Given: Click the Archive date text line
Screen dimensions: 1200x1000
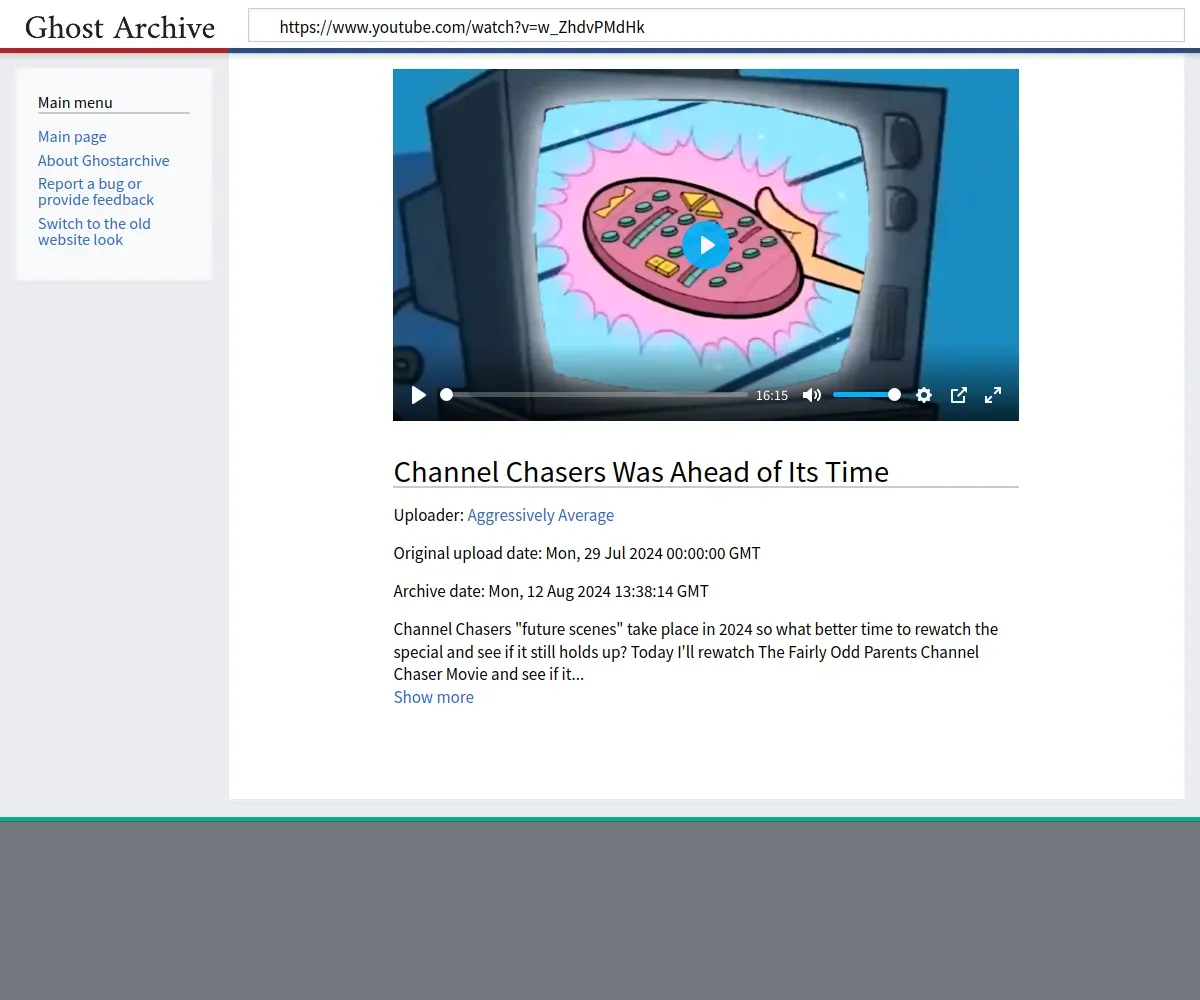Looking at the screenshot, I should 551,591.
